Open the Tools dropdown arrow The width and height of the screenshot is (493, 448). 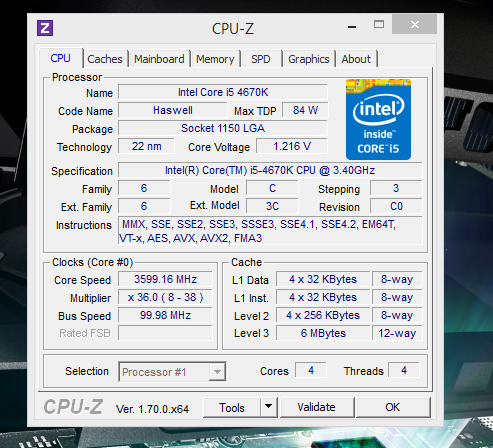(269, 407)
